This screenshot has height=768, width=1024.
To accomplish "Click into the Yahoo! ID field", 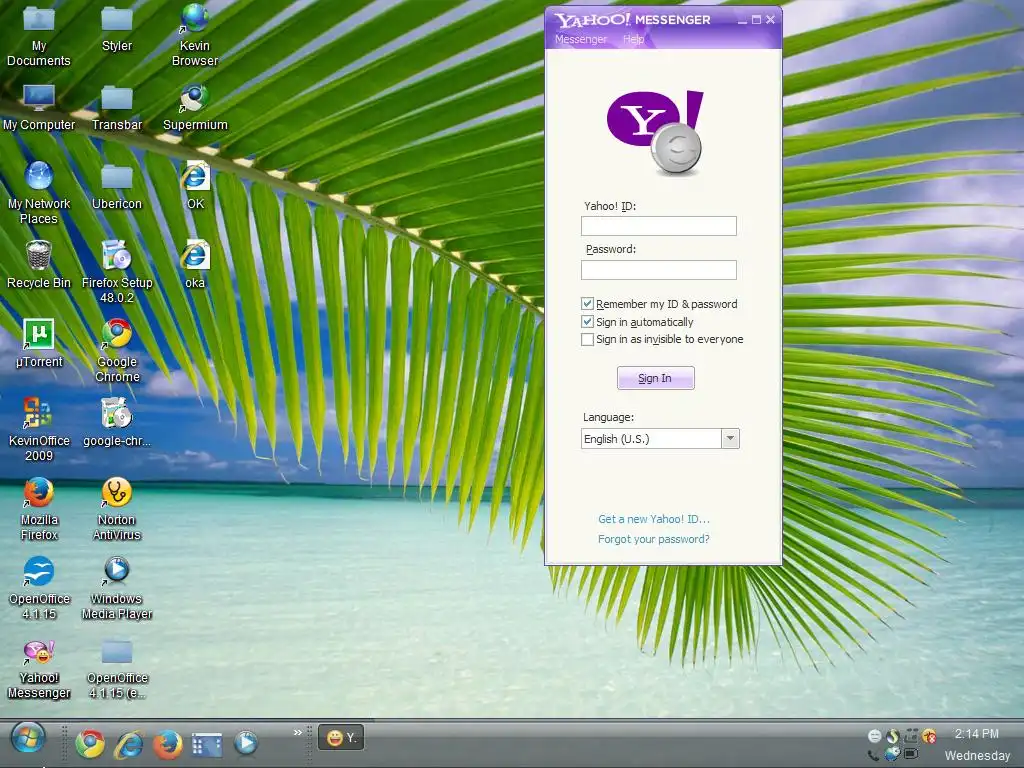I will click(x=659, y=226).
